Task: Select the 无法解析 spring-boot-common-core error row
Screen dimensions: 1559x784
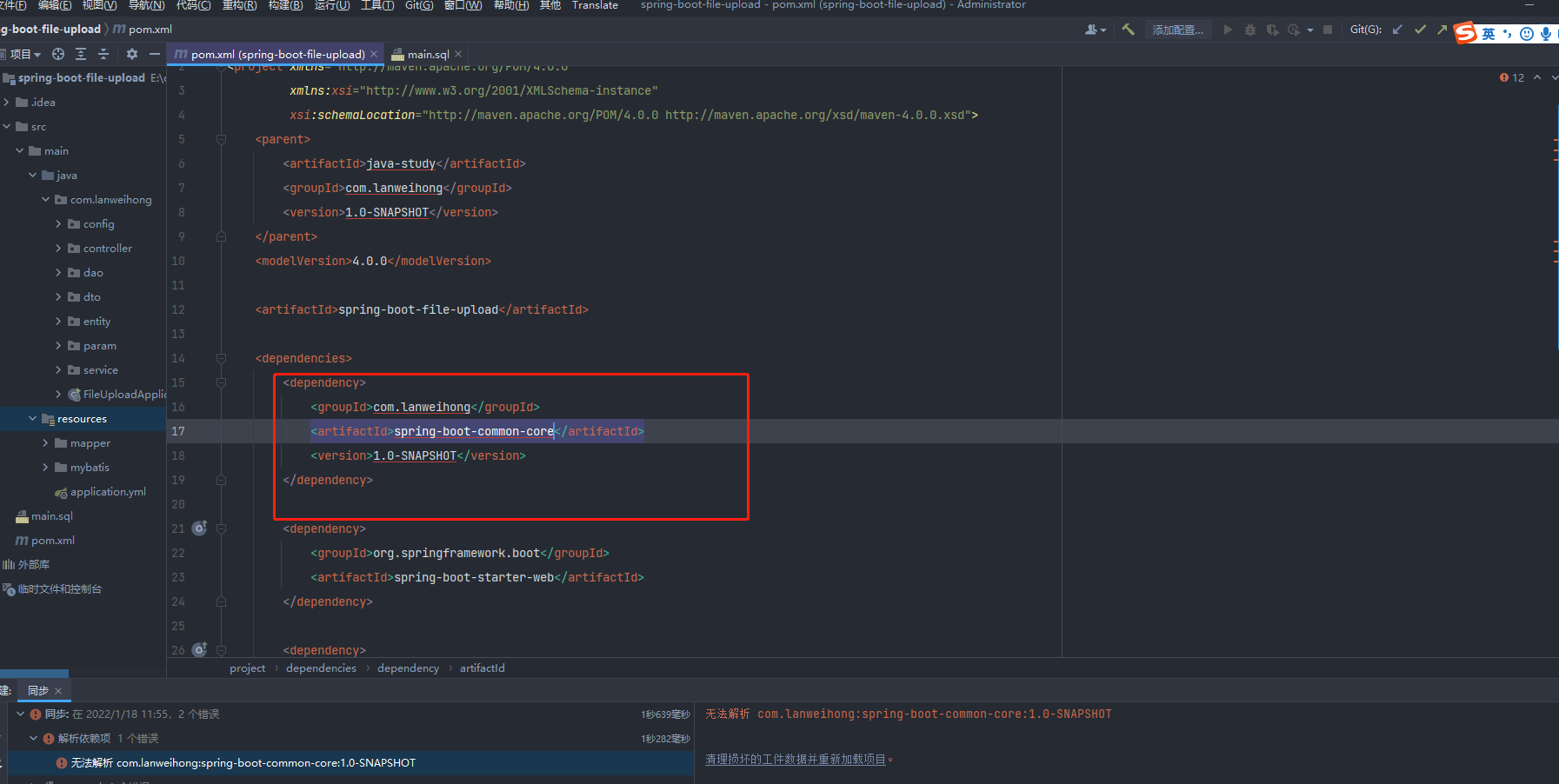Action: (350, 762)
